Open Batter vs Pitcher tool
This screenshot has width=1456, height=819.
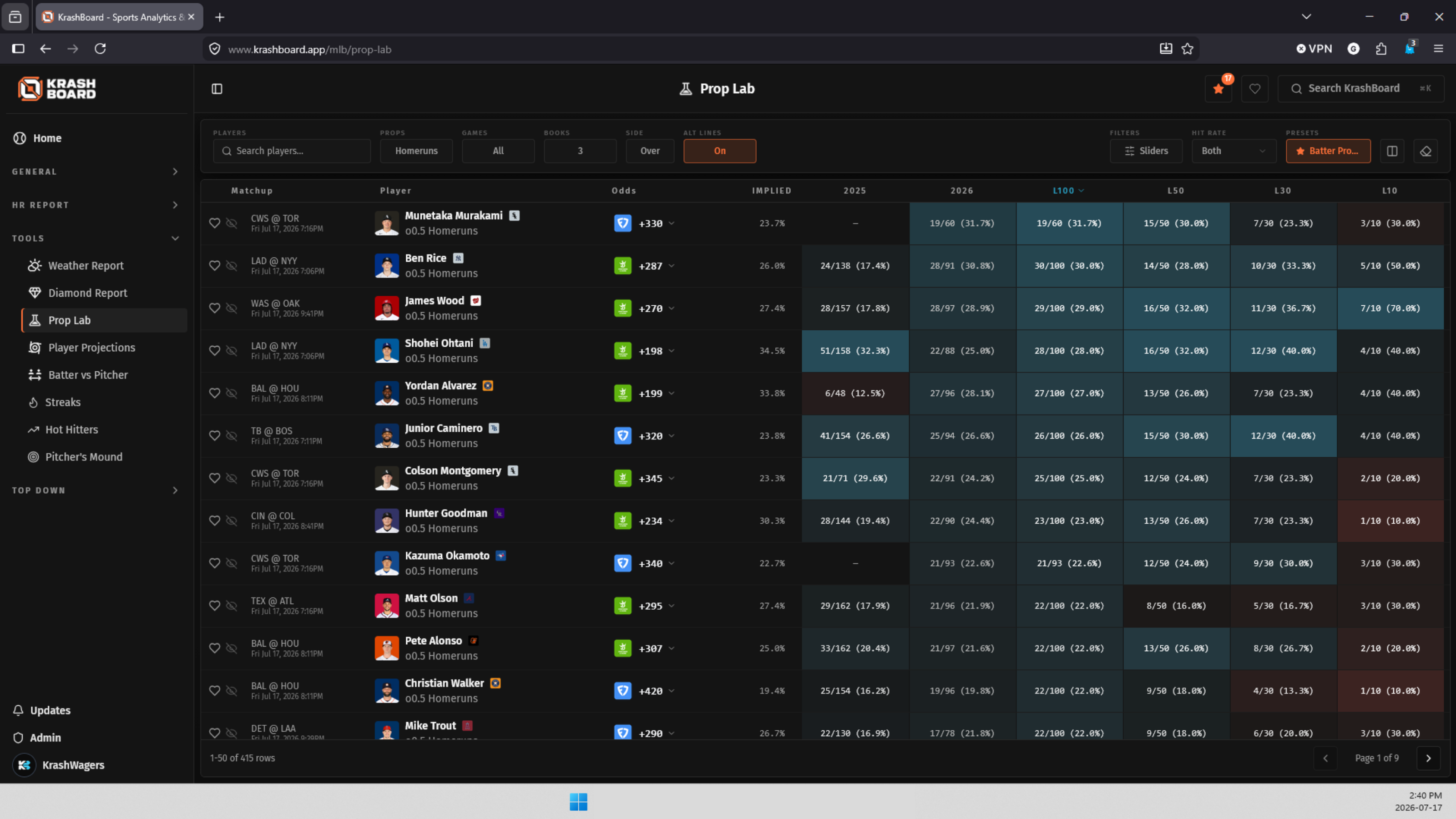88,375
